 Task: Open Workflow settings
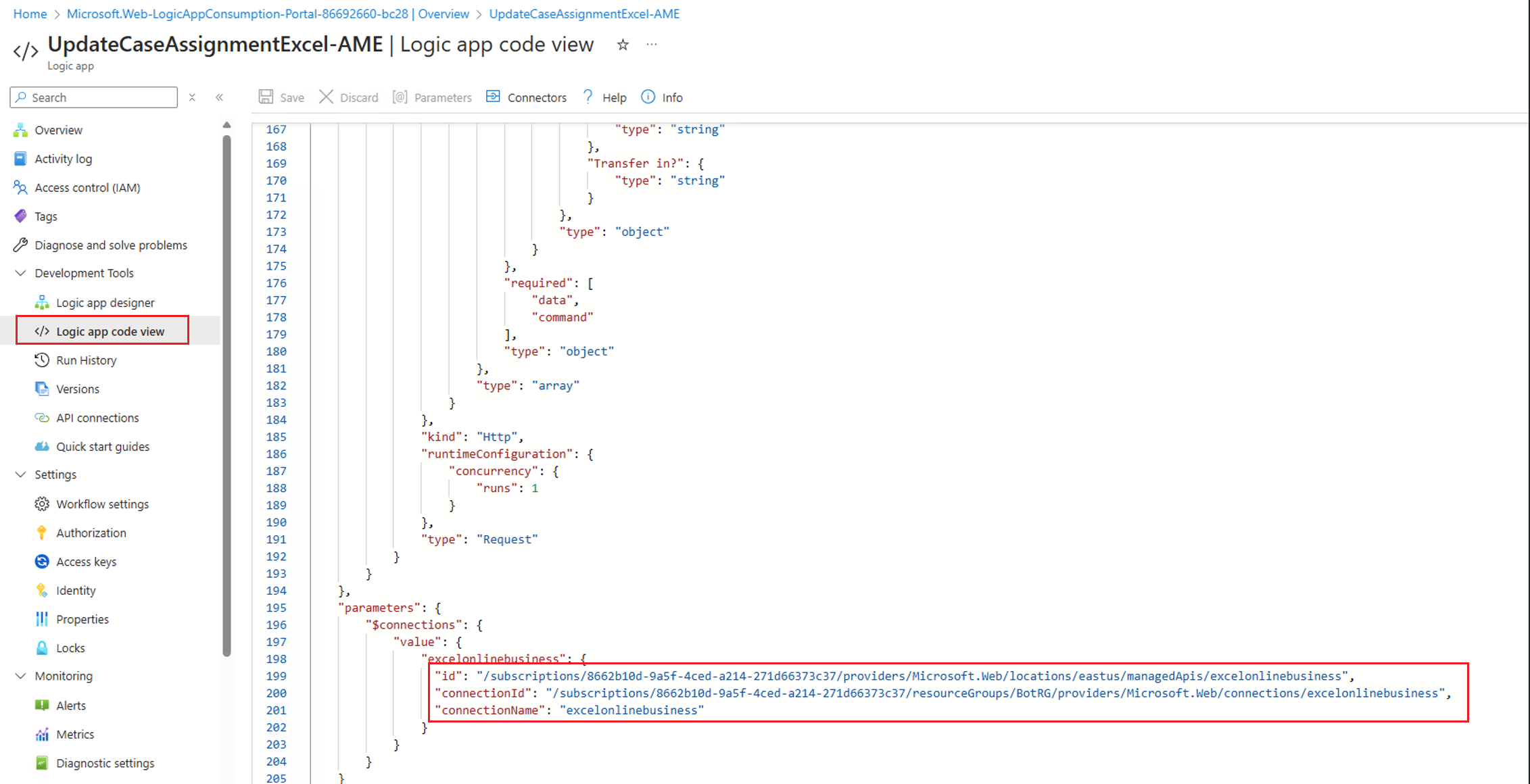pos(102,504)
